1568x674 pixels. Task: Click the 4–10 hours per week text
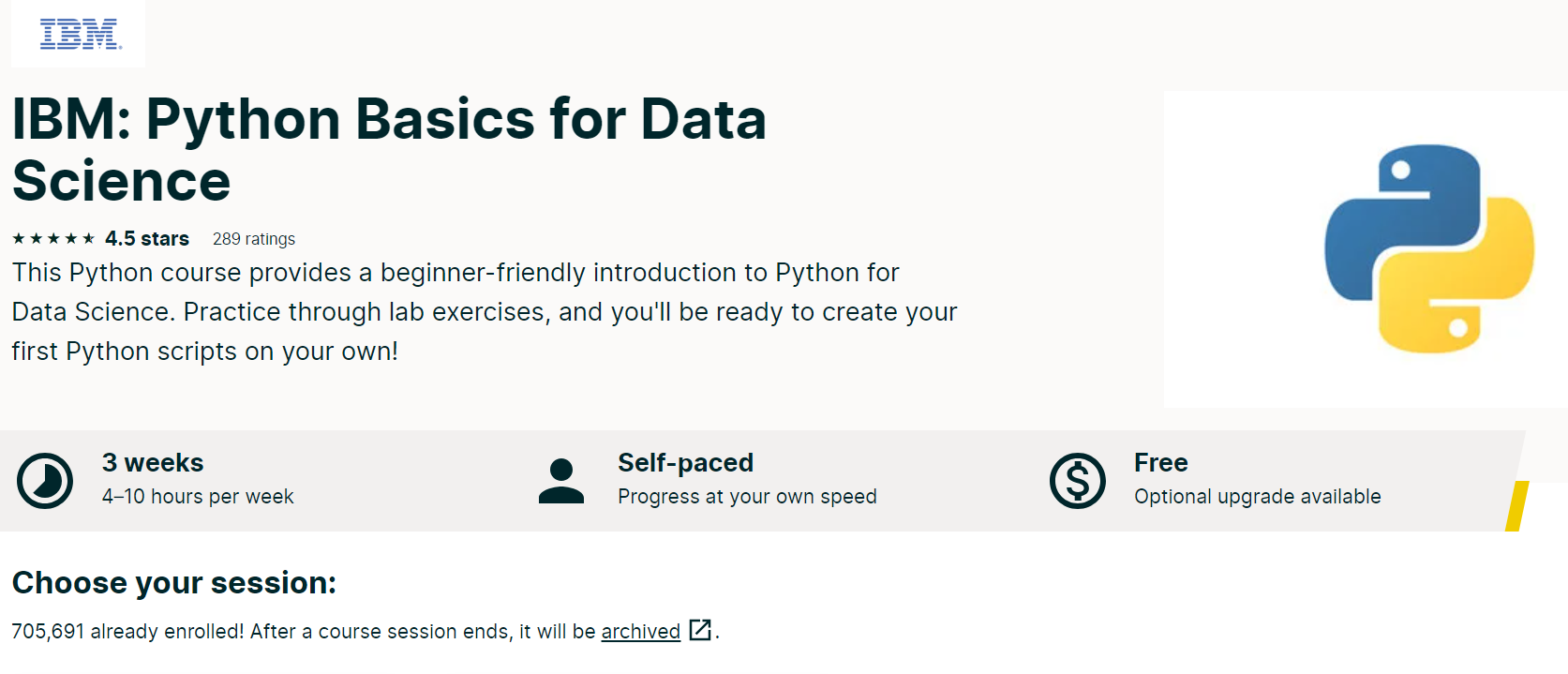(x=198, y=497)
